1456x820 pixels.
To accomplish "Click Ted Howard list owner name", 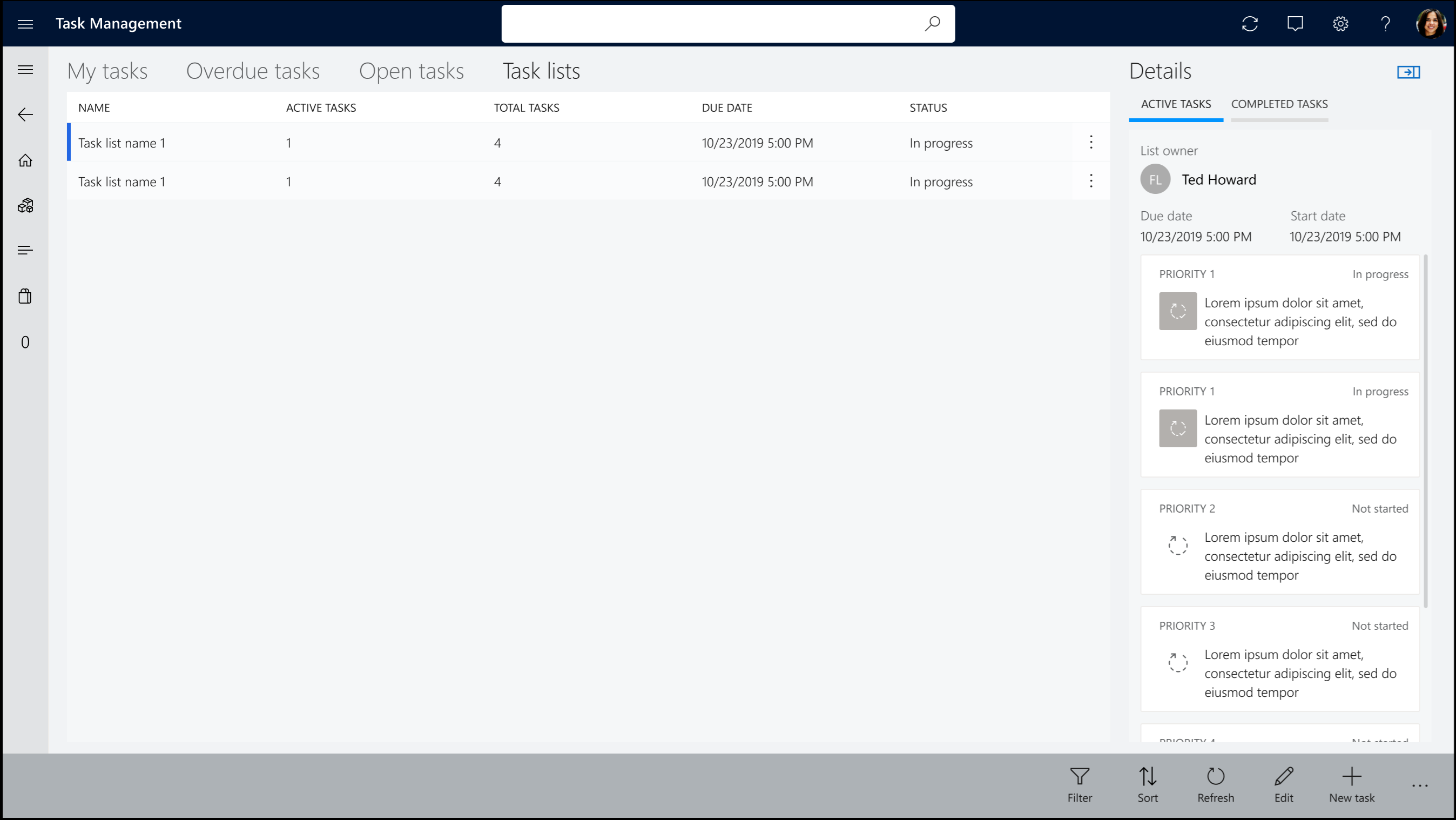I will pos(1218,179).
